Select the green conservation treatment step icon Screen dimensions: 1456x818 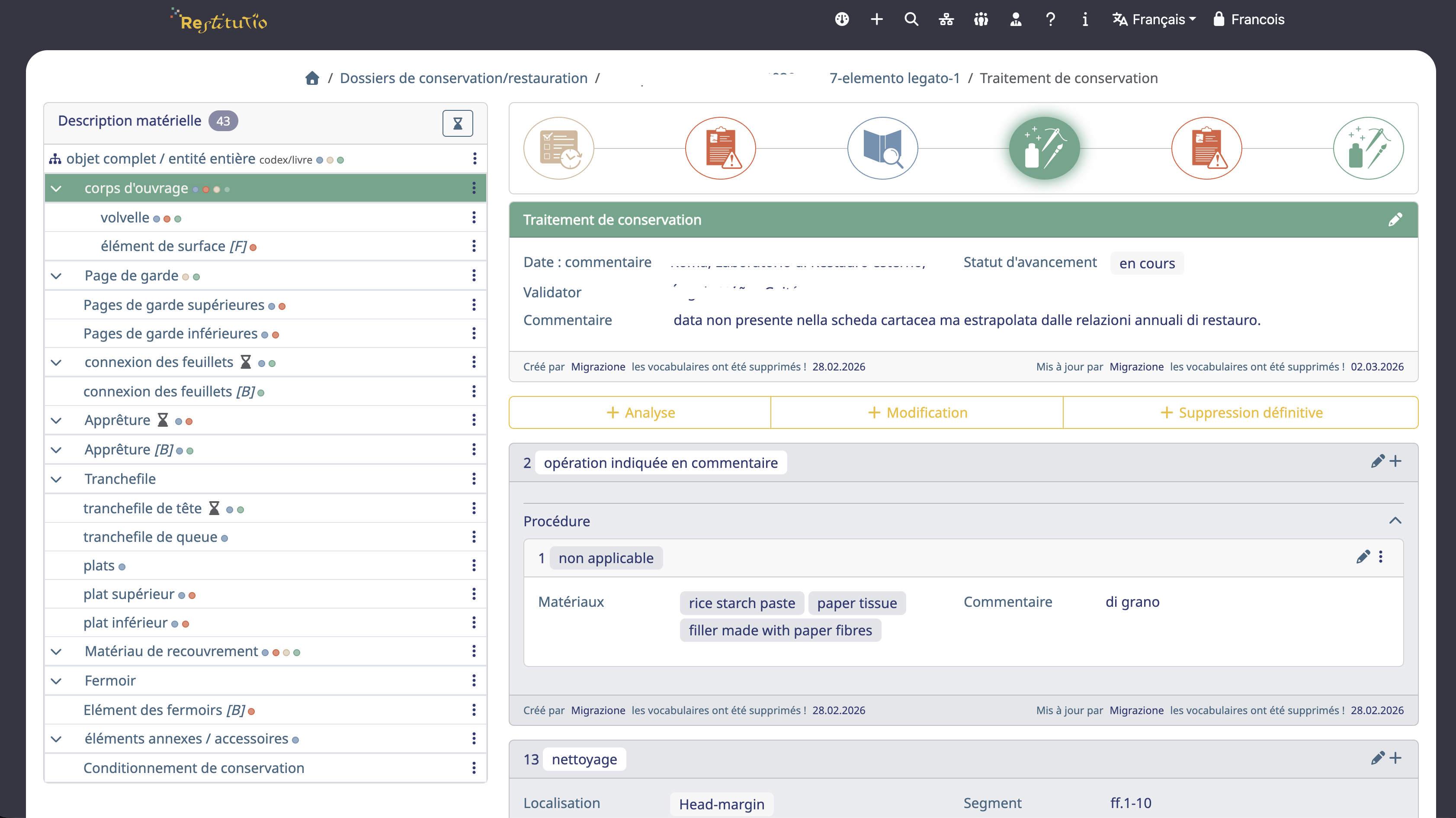click(1045, 148)
